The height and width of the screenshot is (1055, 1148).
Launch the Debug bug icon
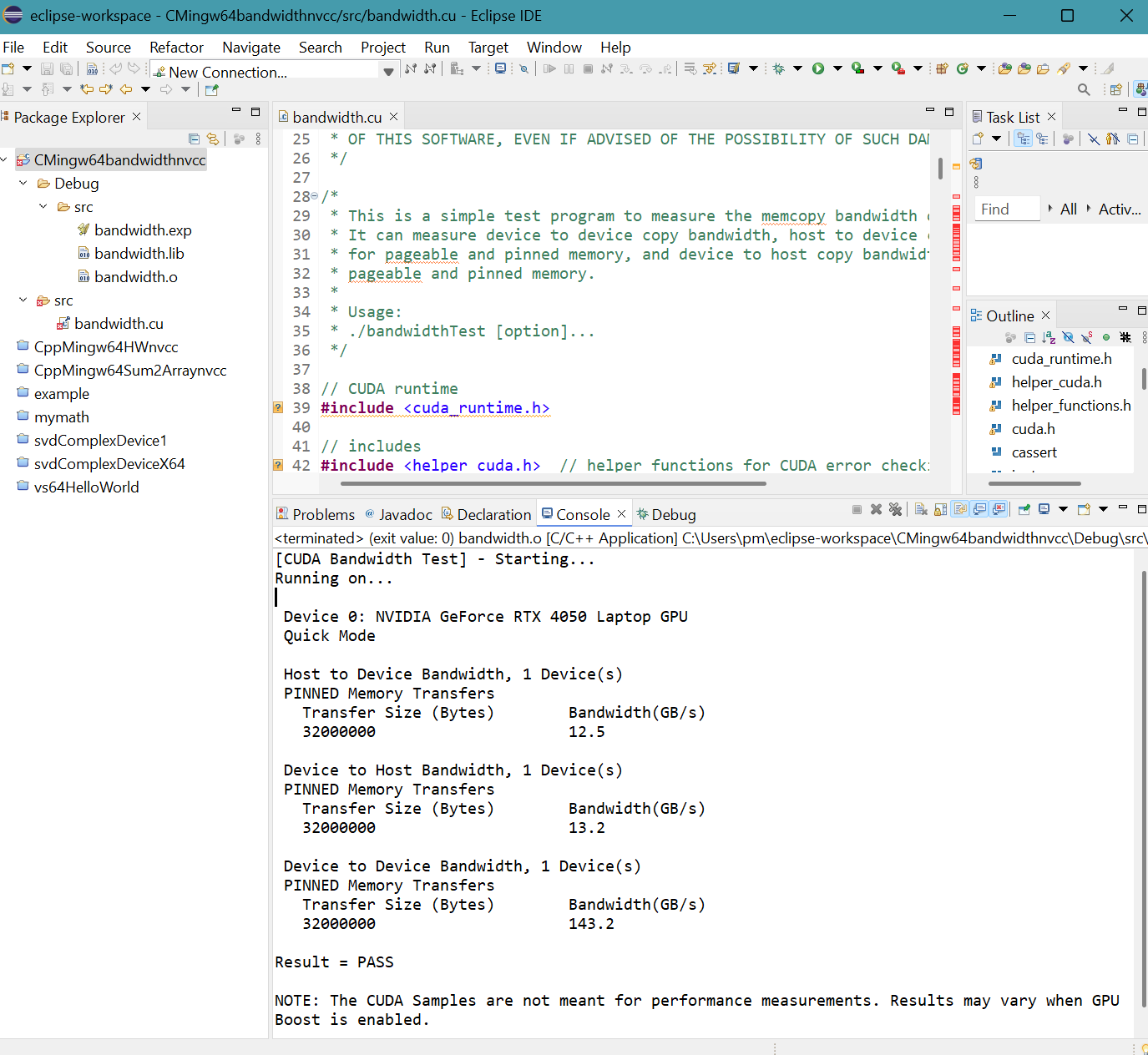coord(778,68)
